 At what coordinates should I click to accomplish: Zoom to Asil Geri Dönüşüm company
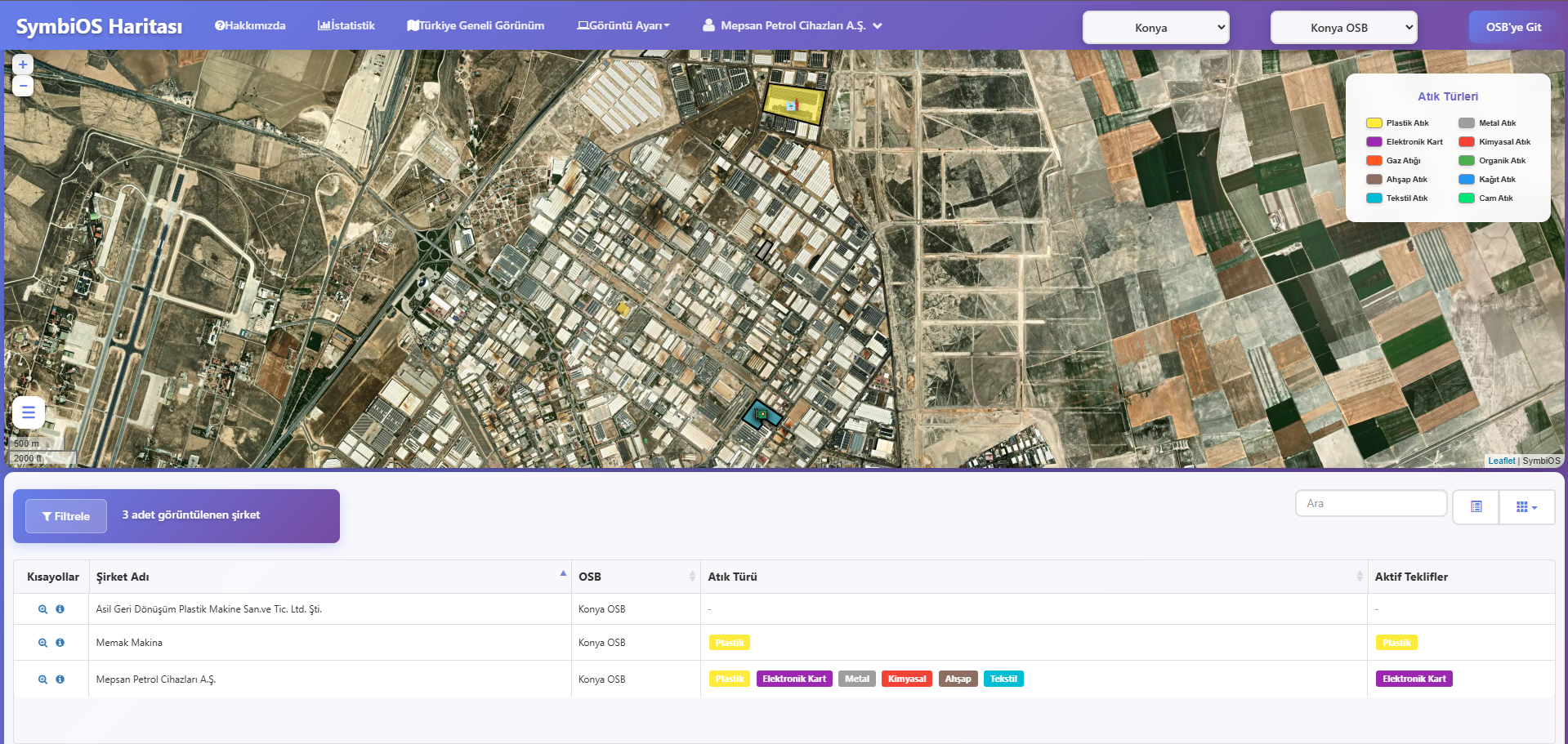coord(42,609)
